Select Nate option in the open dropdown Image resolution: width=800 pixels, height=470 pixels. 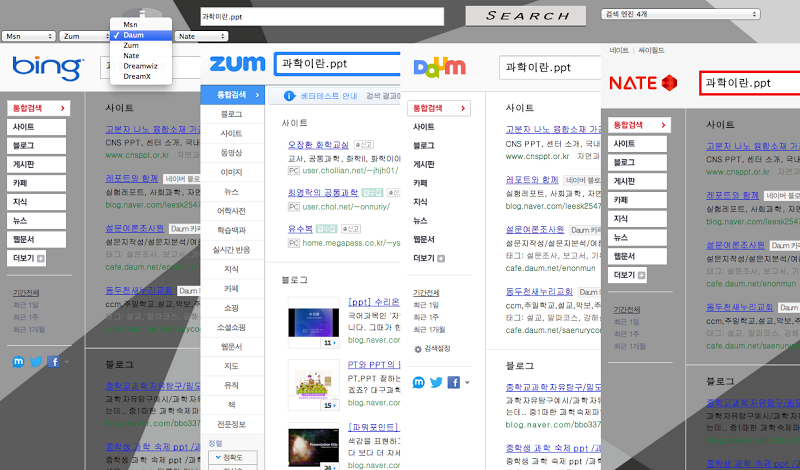tap(131, 56)
